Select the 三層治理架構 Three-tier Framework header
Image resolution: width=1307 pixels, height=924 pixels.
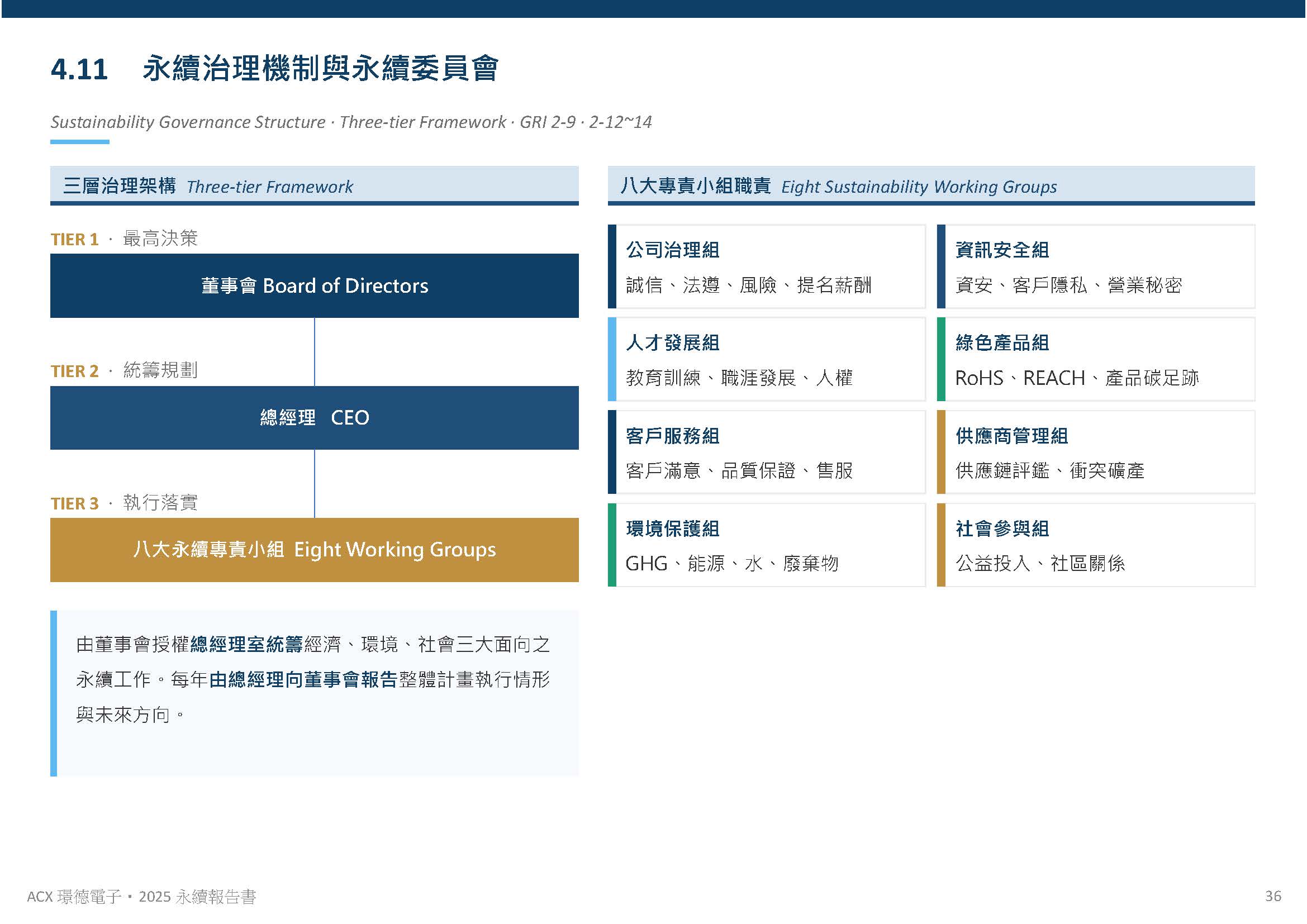point(314,185)
